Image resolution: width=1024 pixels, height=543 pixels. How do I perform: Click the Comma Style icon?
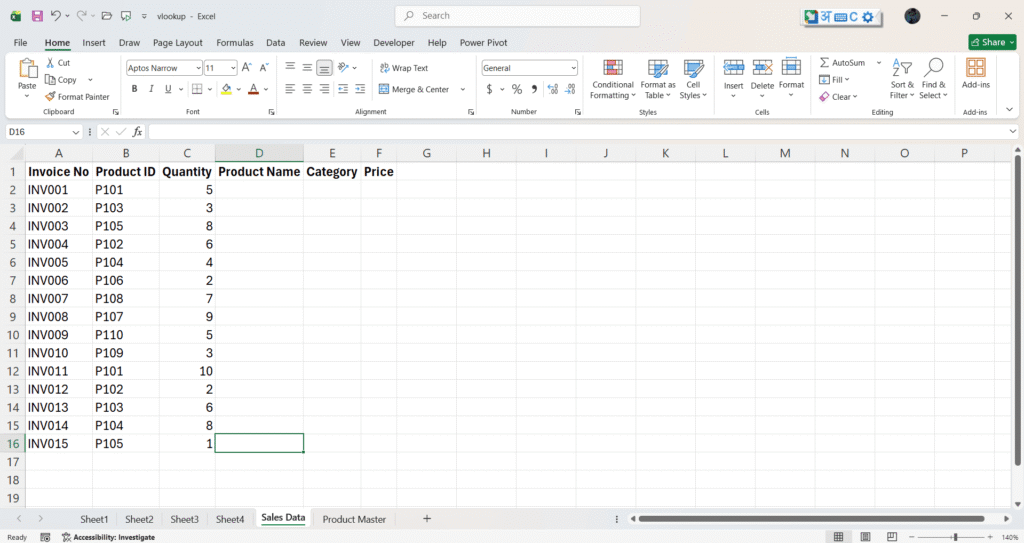click(x=534, y=89)
